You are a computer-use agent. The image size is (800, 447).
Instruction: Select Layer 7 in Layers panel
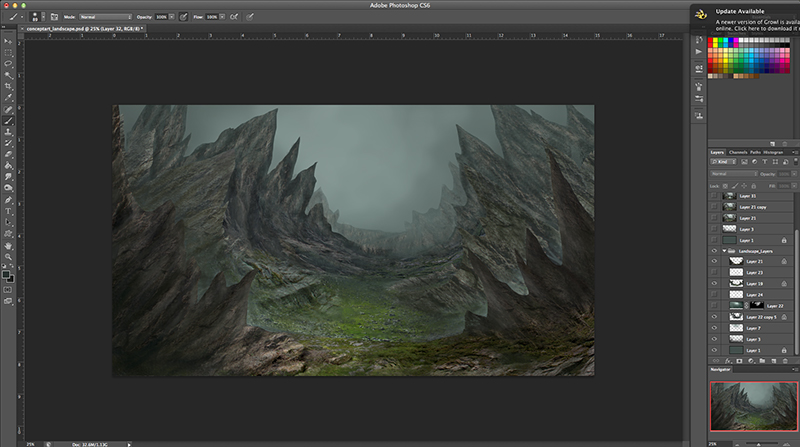pyautogui.click(x=755, y=328)
